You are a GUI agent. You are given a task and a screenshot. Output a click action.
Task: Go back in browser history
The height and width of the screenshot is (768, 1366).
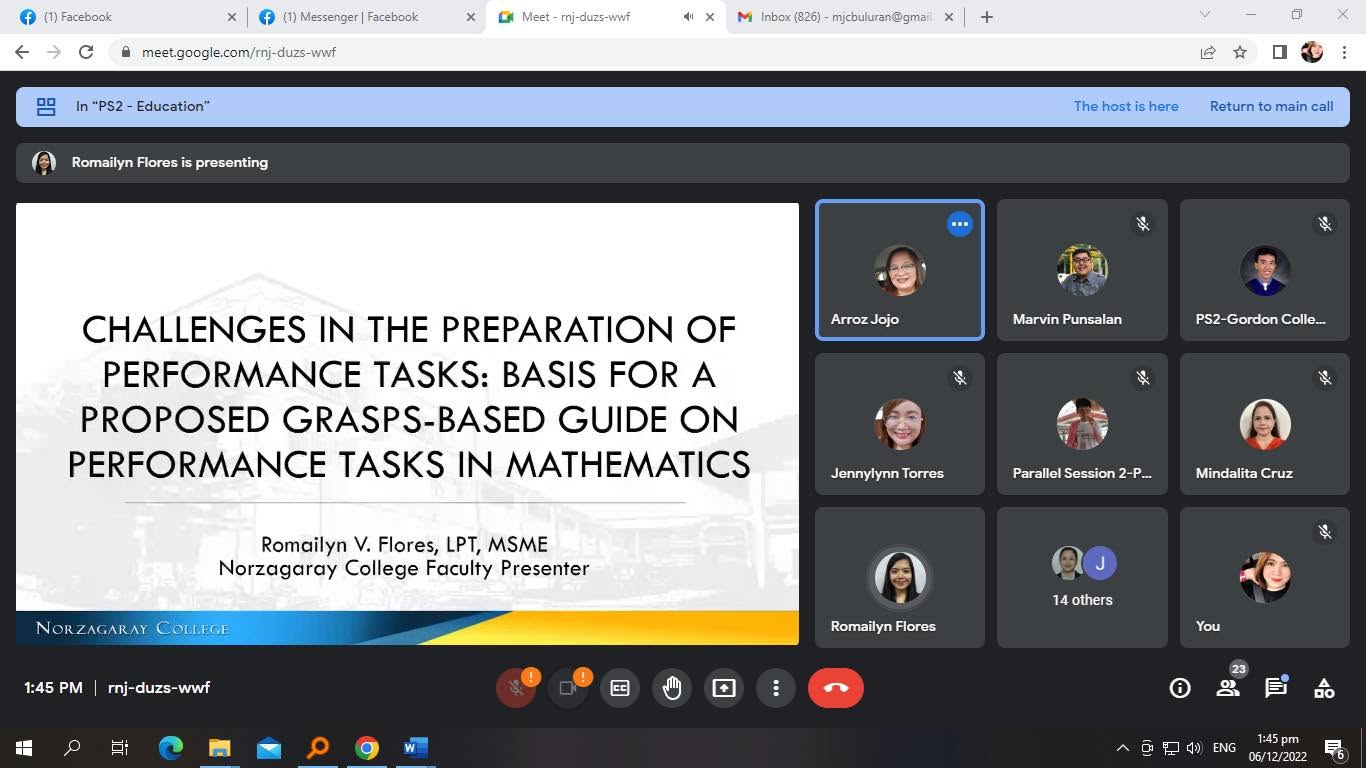[22, 52]
